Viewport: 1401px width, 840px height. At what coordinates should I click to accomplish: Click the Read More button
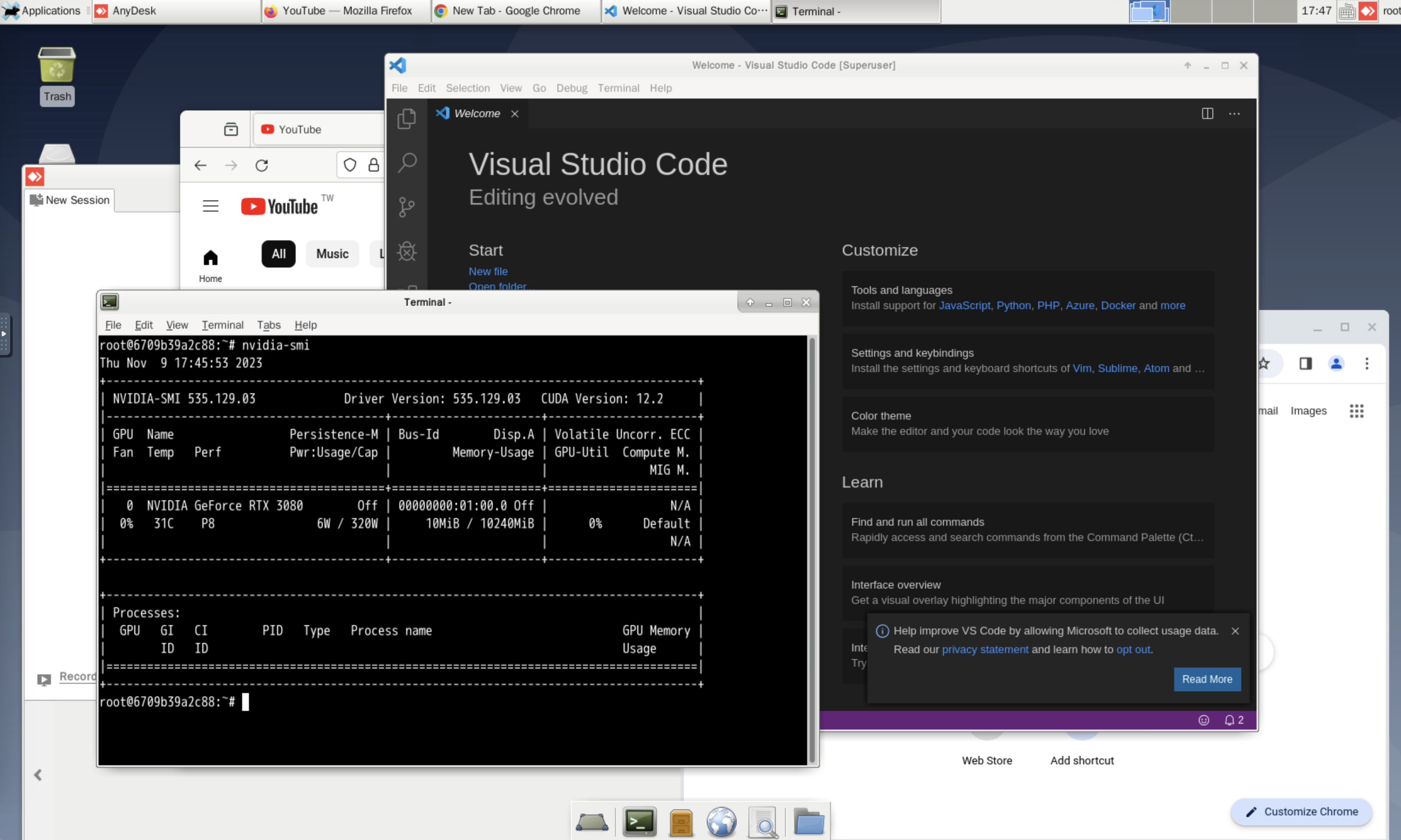coord(1207,679)
